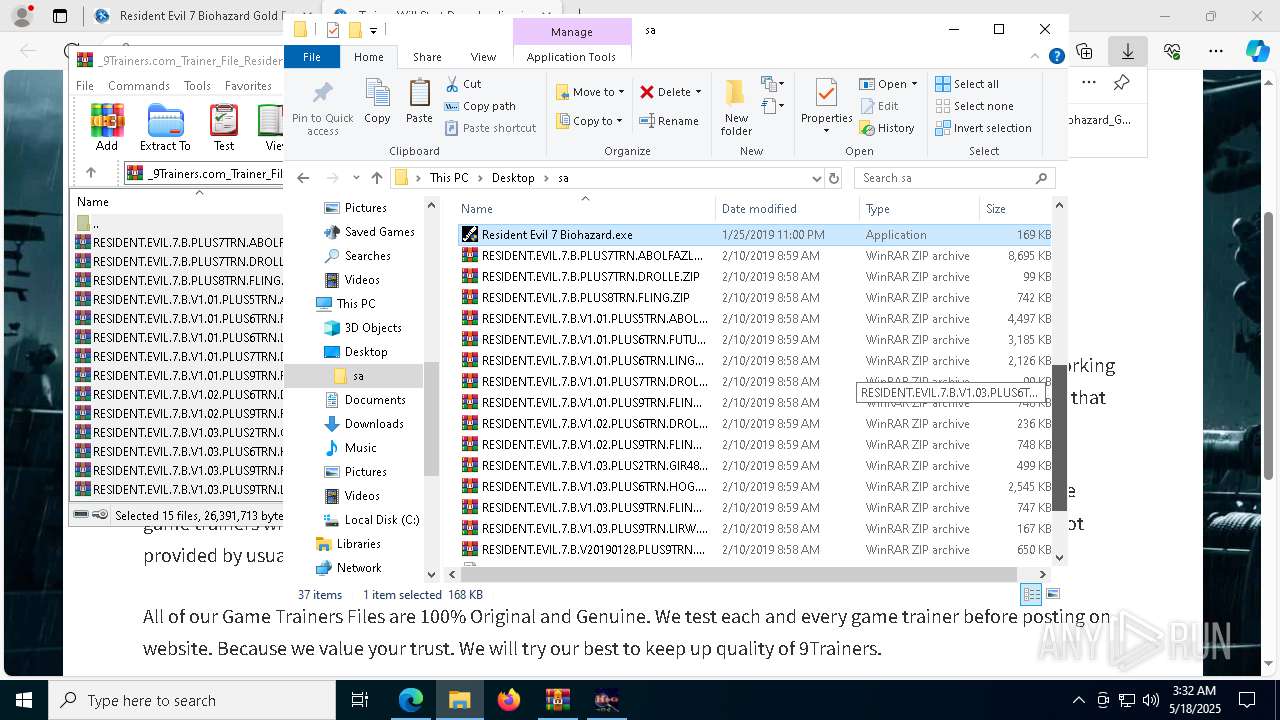Viewport: 1280px width, 720px height.
Task: Expand This PC breadcrumb chevron
Action: [480, 178]
